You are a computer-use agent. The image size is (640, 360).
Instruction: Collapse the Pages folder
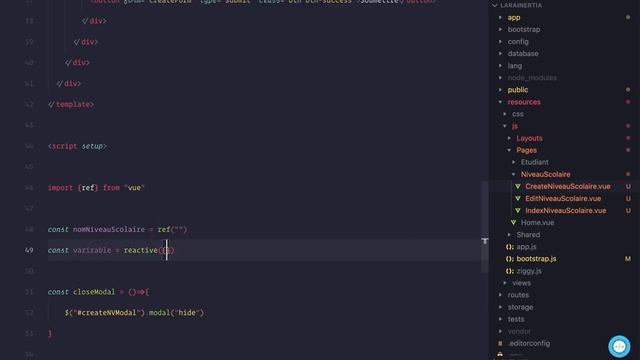point(509,150)
